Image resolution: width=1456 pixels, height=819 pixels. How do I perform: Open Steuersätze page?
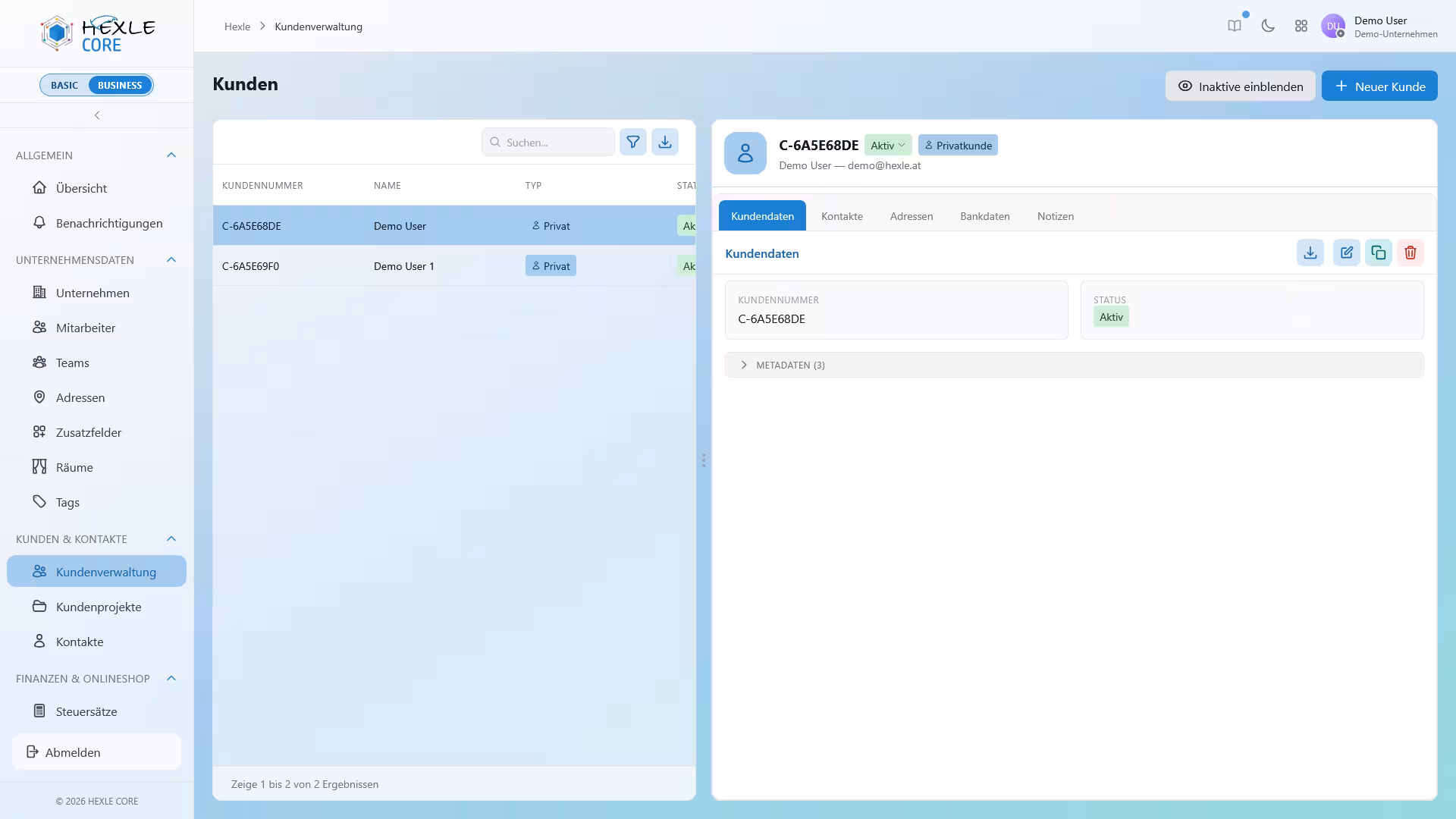[96, 711]
